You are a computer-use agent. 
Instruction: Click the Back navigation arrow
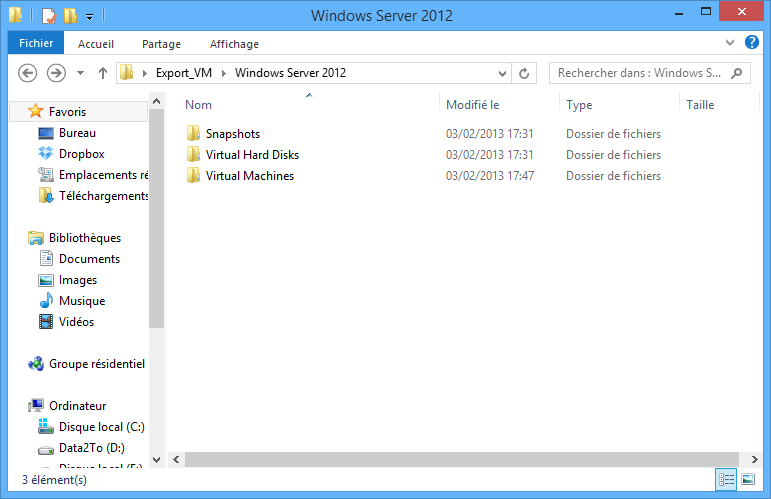[28, 73]
